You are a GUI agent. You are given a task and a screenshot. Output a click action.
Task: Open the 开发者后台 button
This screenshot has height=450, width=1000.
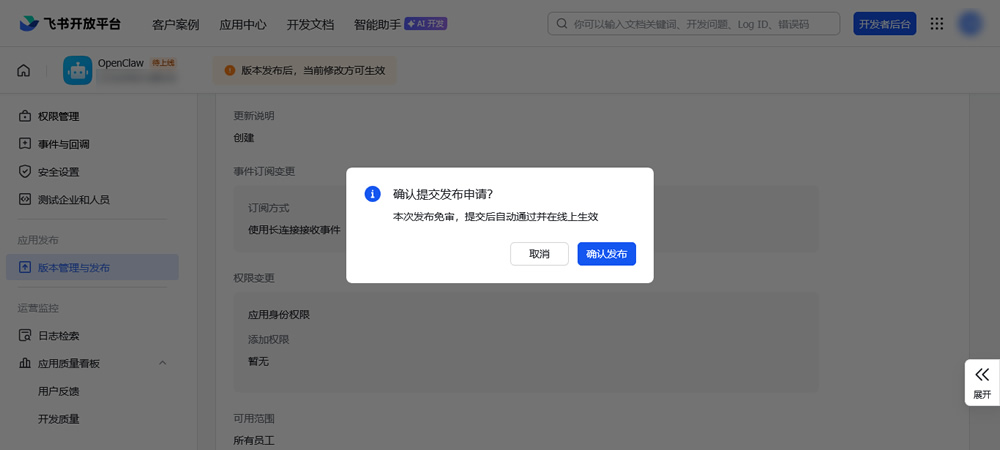(884, 24)
